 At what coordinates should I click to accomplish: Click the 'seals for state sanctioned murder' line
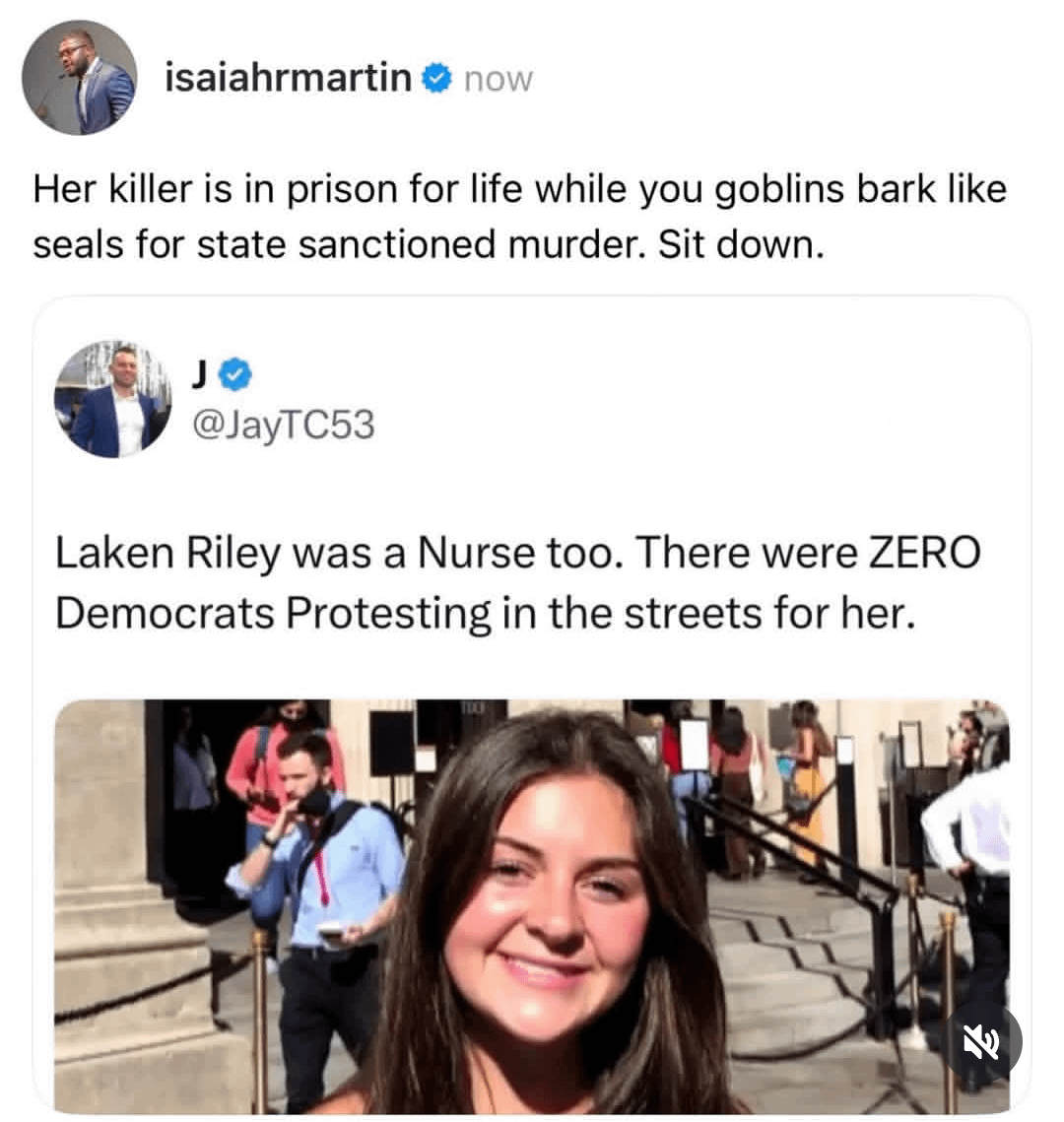(428, 244)
